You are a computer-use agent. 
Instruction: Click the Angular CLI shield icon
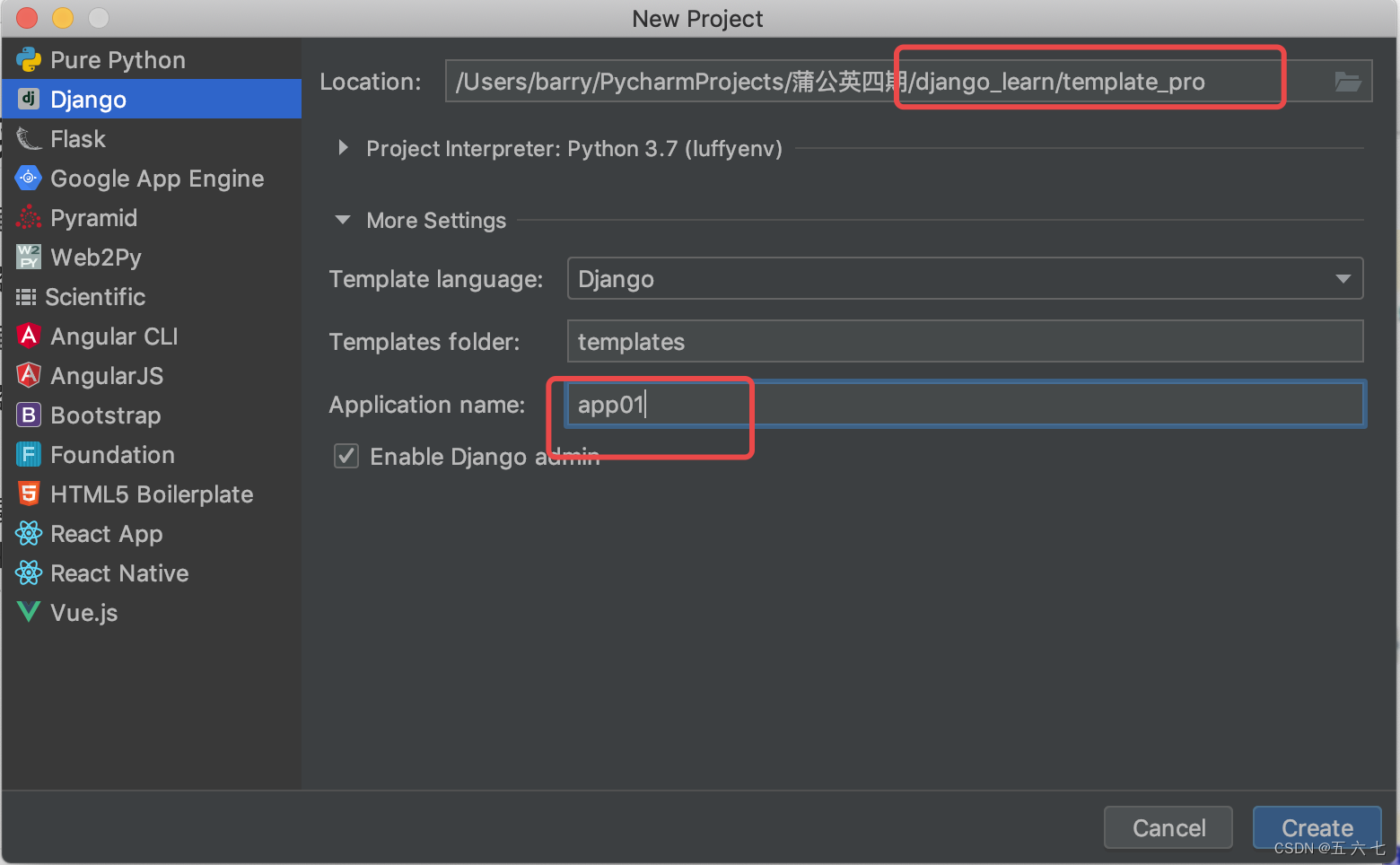(29, 336)
